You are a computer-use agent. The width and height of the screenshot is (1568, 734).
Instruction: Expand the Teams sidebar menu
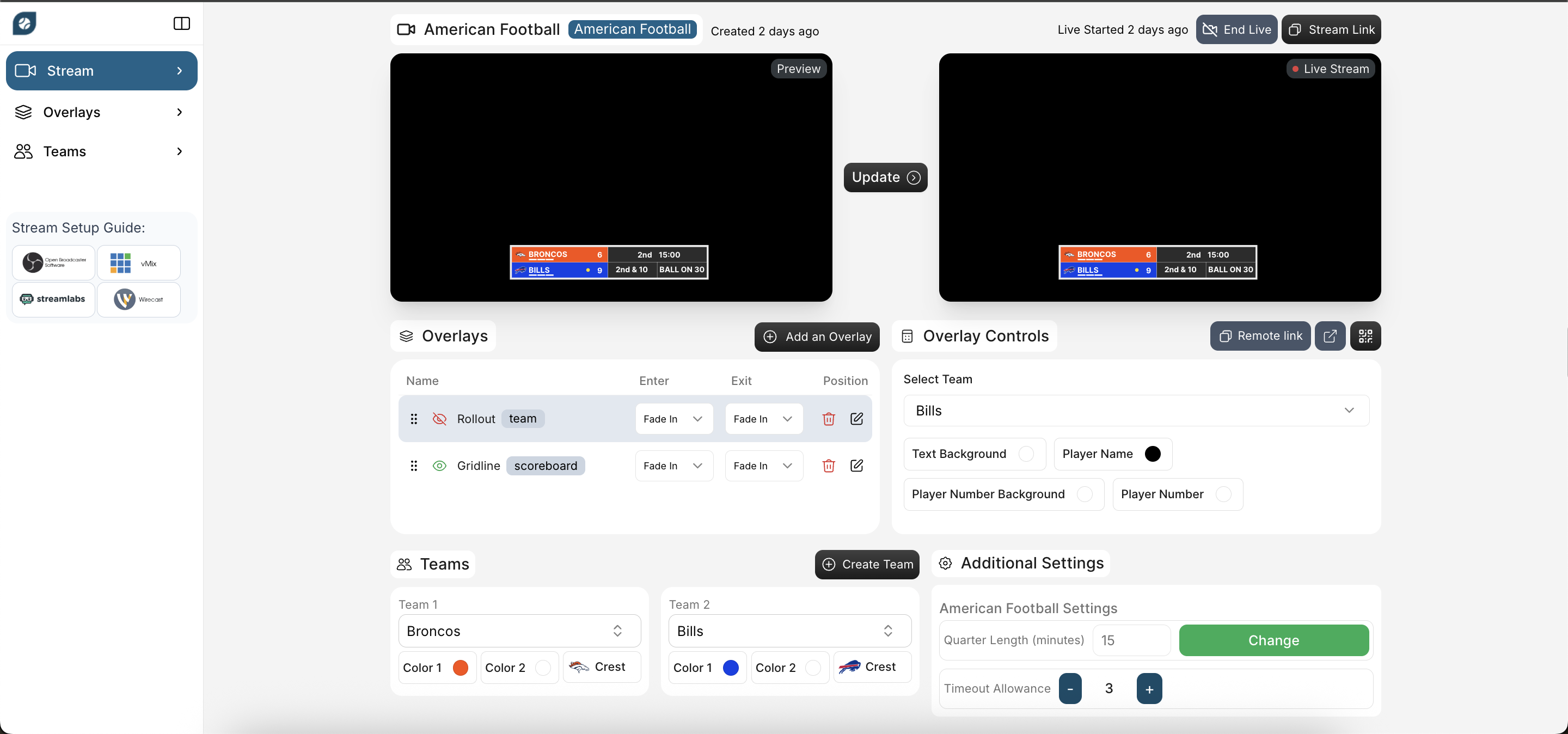(x=101, y=151)
